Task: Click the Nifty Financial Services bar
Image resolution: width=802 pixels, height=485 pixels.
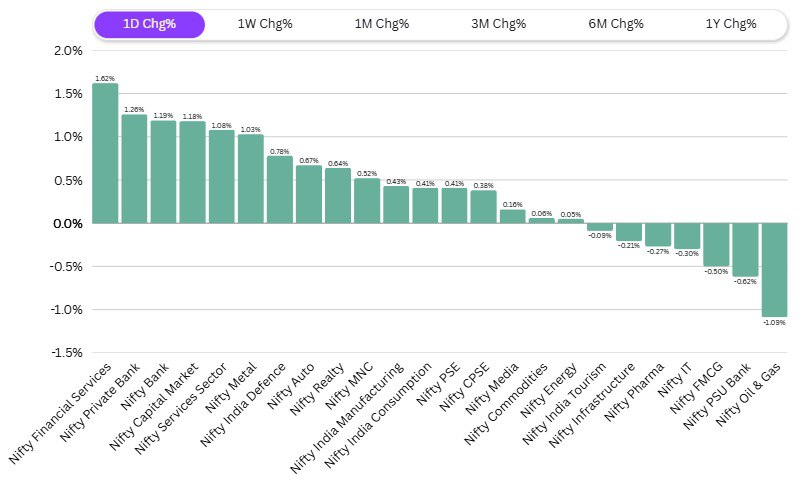Action: pos(105,153)
